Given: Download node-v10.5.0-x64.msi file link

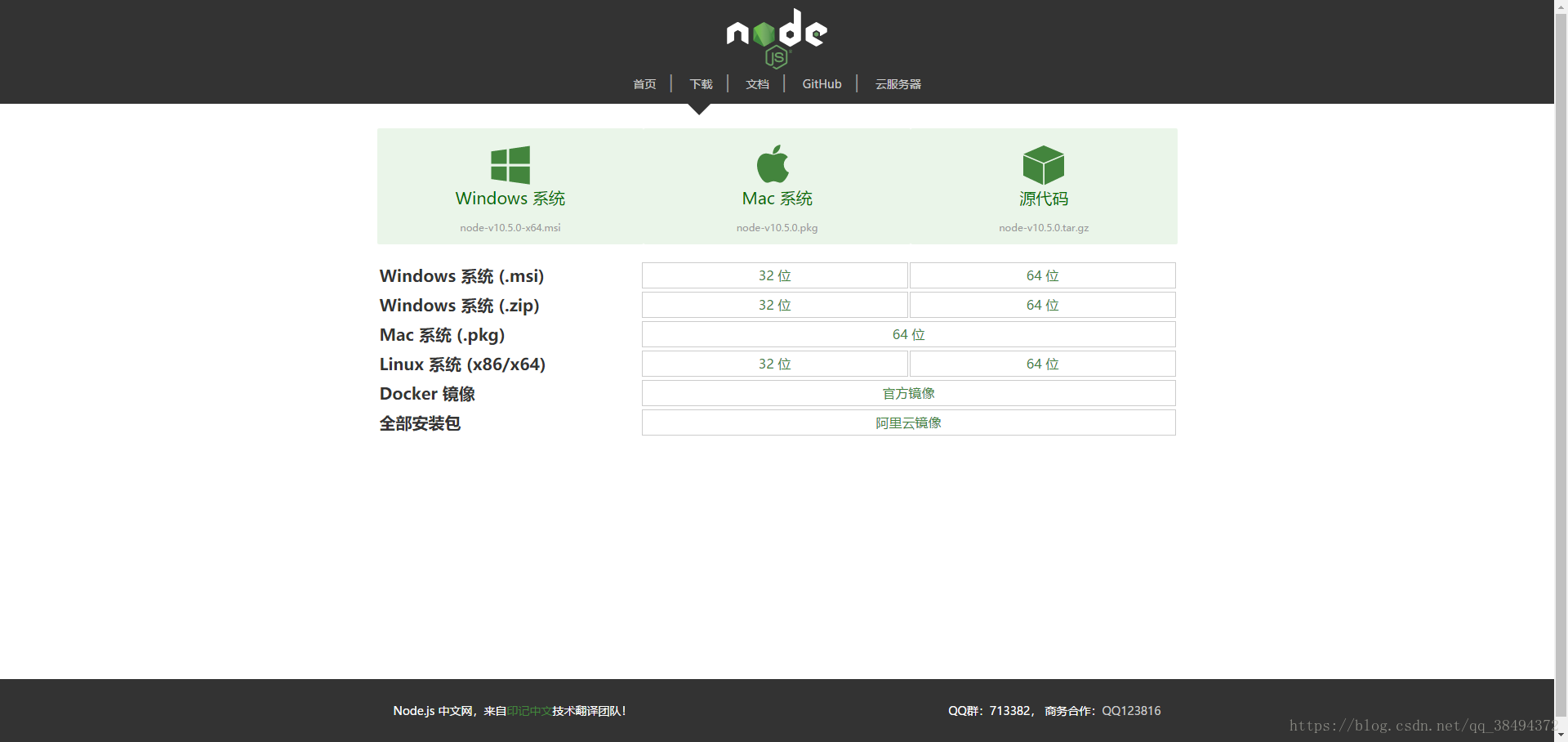Looking at the screenshot, I should coord(510,228).
